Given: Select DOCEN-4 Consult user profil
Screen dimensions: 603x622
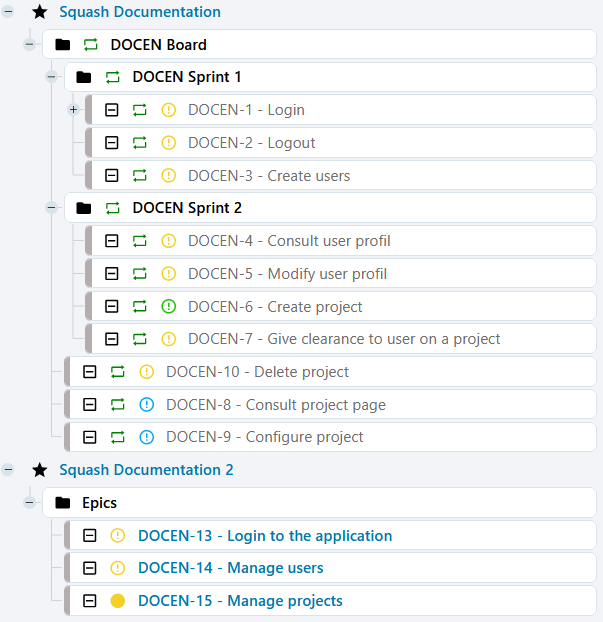Looking at the screenshot, I should [288, 241].
